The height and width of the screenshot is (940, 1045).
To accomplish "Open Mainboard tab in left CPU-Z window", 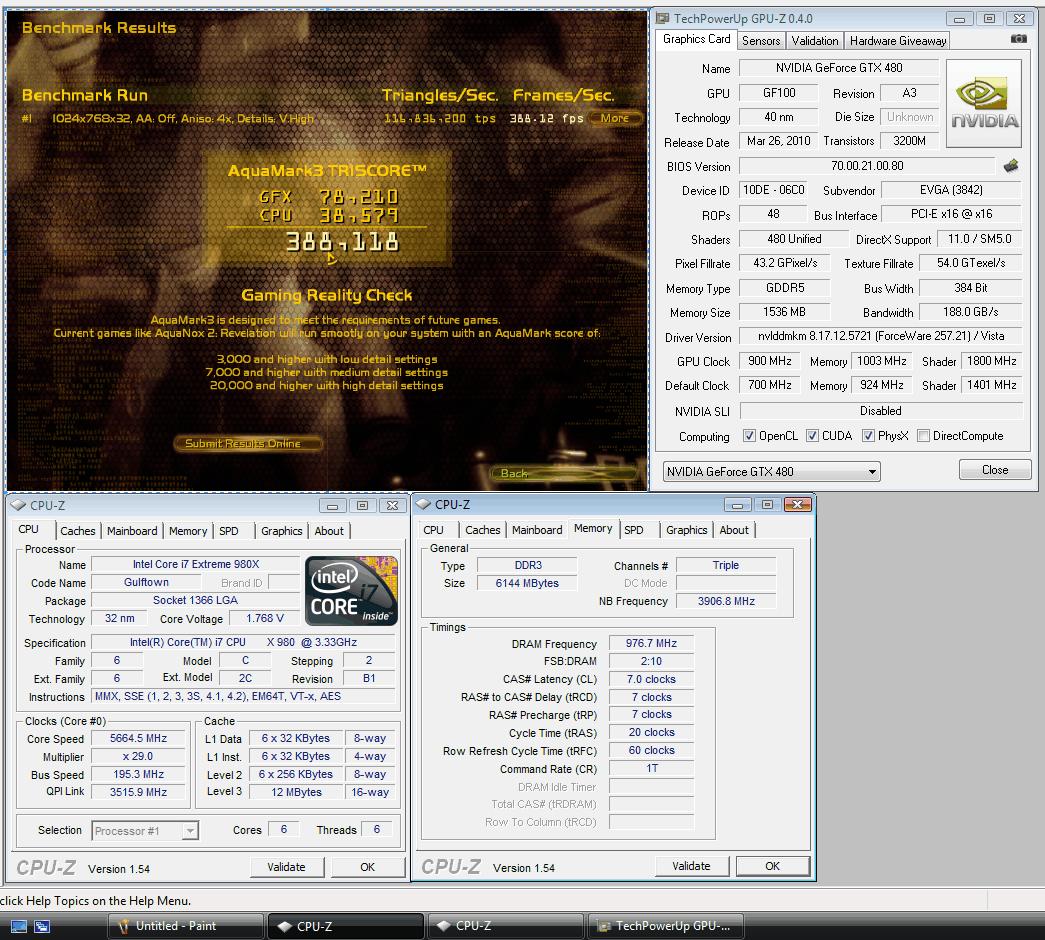I will tap(132, 531).
